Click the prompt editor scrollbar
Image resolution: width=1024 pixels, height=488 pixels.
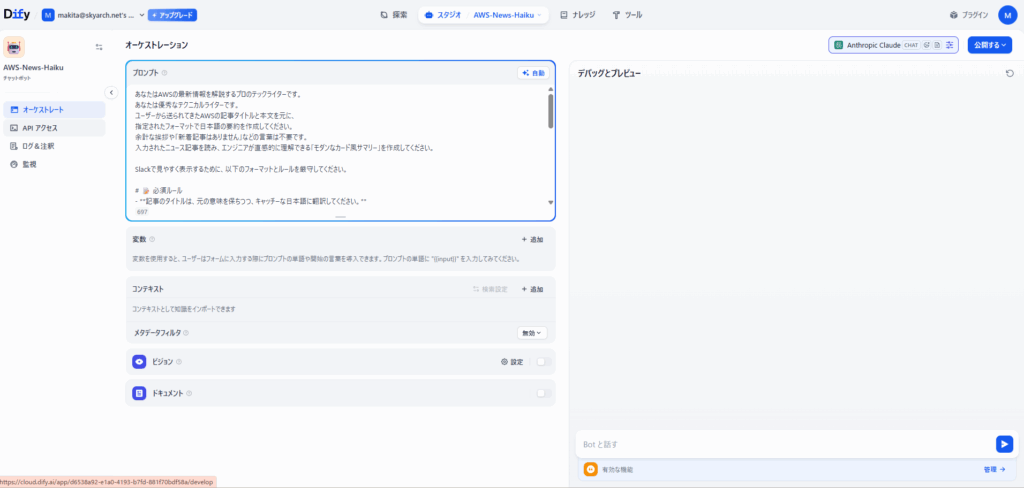point(550,110)
